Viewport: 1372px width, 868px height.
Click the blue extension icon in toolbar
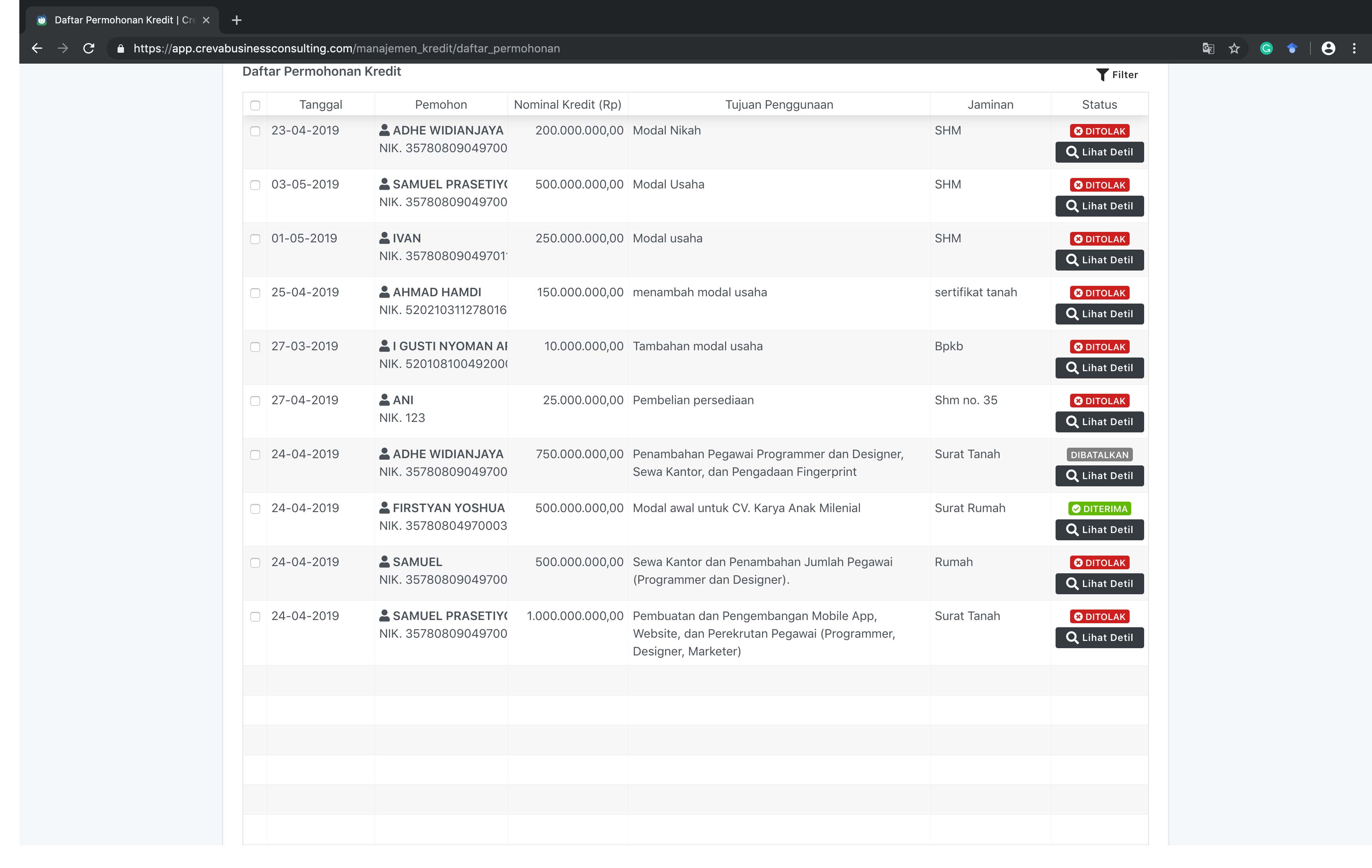(x=1291, y=48)
